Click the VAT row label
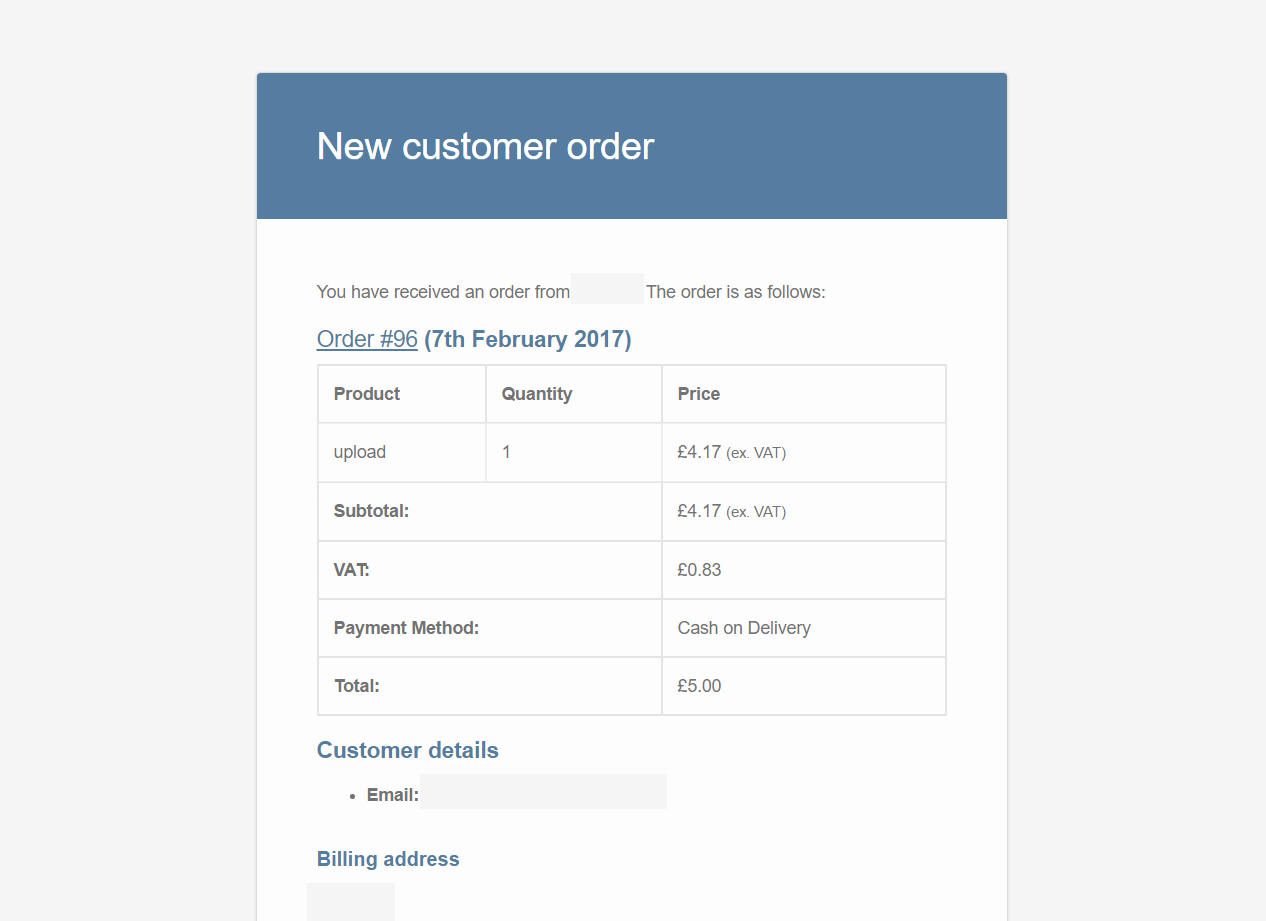The width and height of the screenshot is (1266, 921). pos(352,570)
